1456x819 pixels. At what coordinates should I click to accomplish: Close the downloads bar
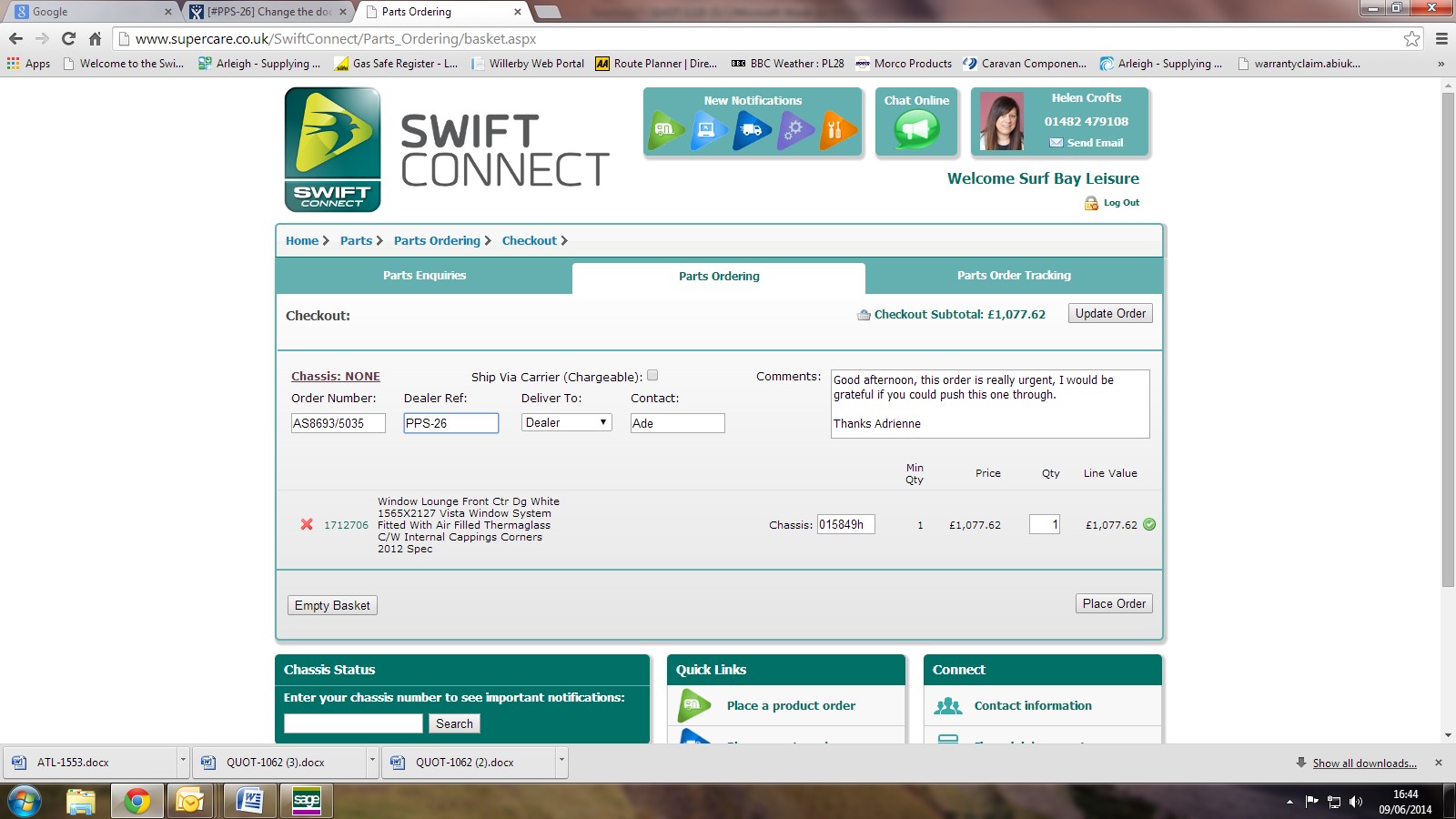tap(1439, 763)
